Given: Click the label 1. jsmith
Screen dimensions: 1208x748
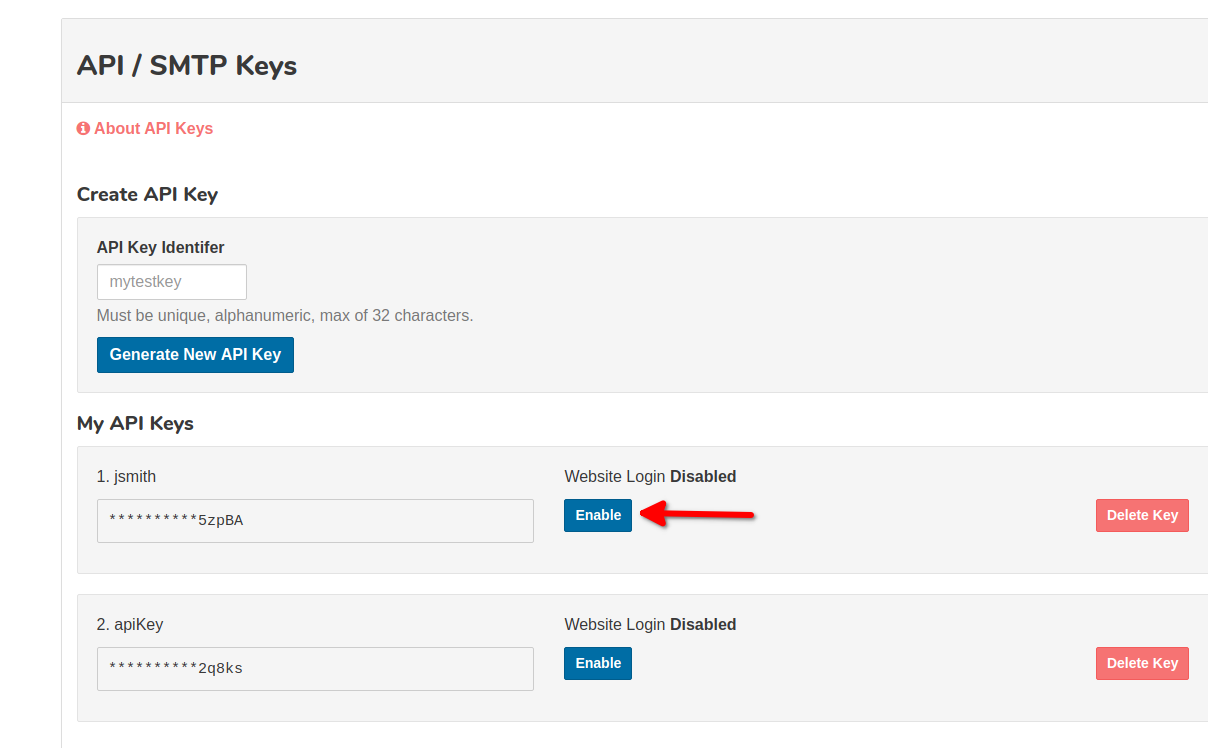Looking at the screenshot, I should [126, 476].
